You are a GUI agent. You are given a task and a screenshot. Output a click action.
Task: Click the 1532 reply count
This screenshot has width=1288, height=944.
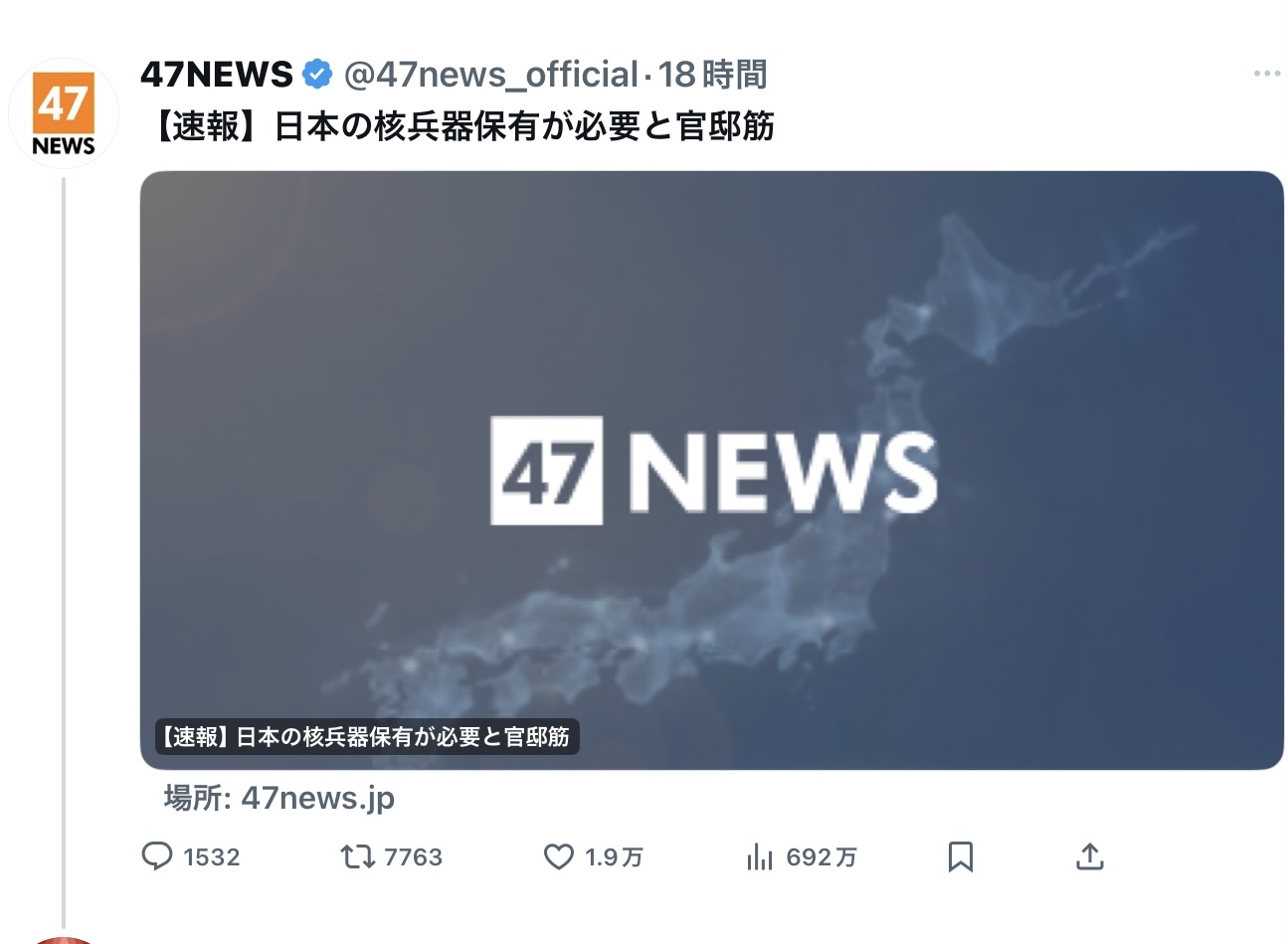click(x=212, y=857)
